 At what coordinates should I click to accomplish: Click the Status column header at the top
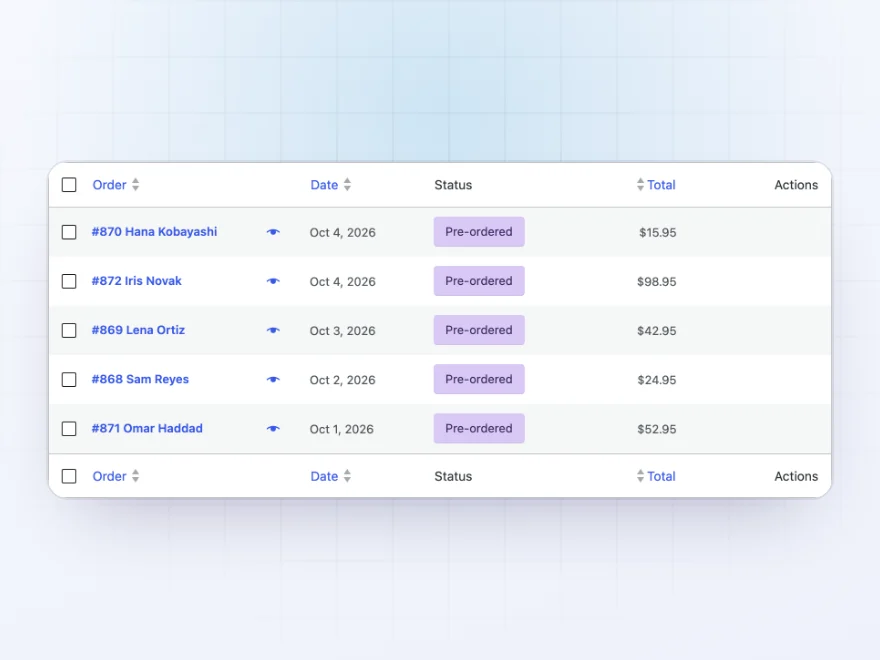(x=453, y=185)
